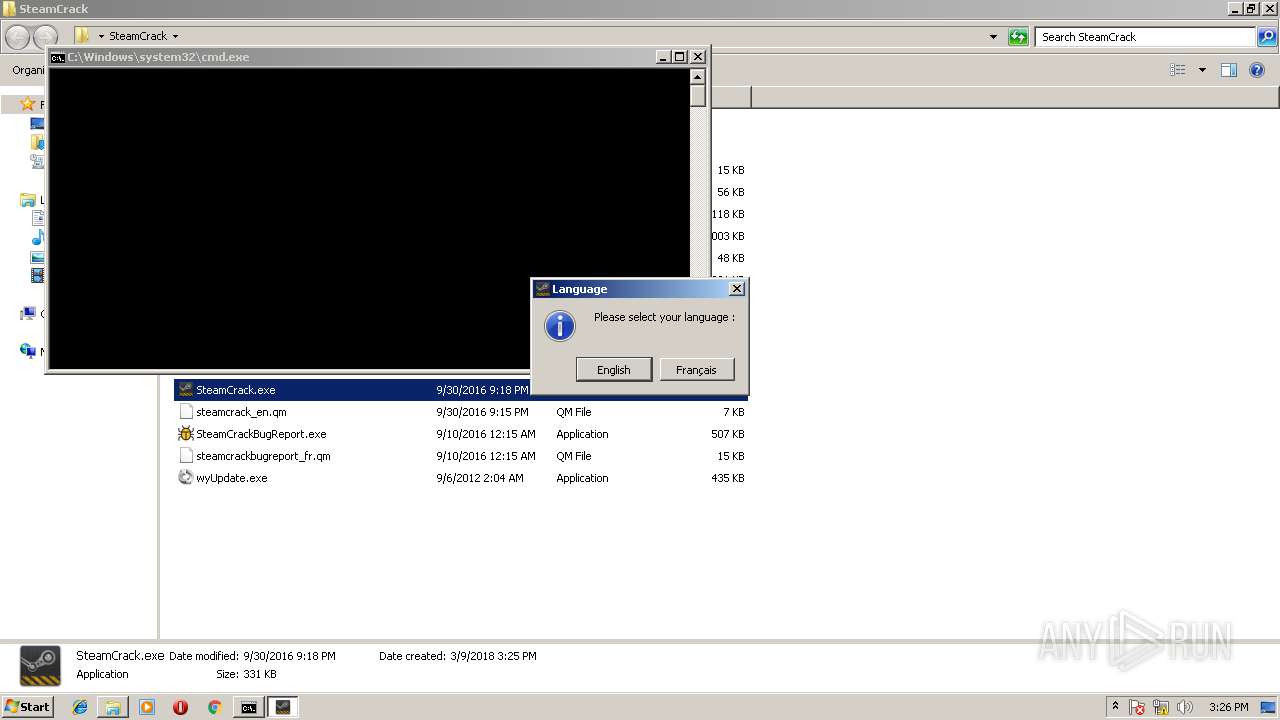The image size is (1280, 720).
Task: Click the wyUpdate.exe file icon
Action: [185, 478]
